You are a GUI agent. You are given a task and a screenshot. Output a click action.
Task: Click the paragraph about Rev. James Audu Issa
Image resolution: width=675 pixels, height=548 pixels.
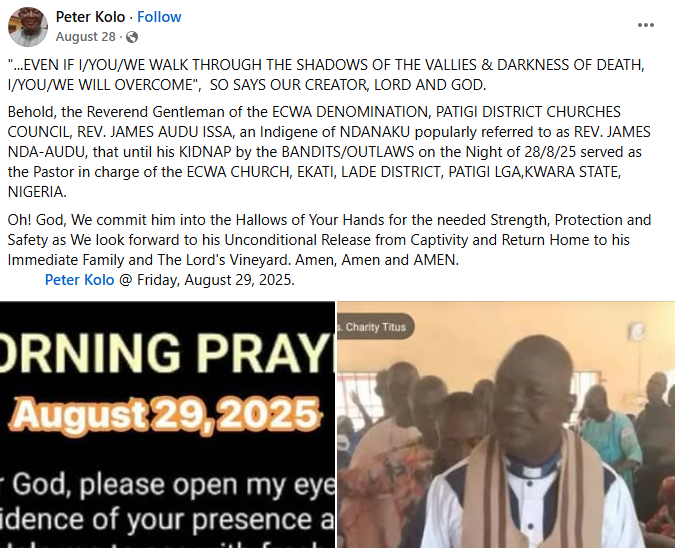point(329,152)
